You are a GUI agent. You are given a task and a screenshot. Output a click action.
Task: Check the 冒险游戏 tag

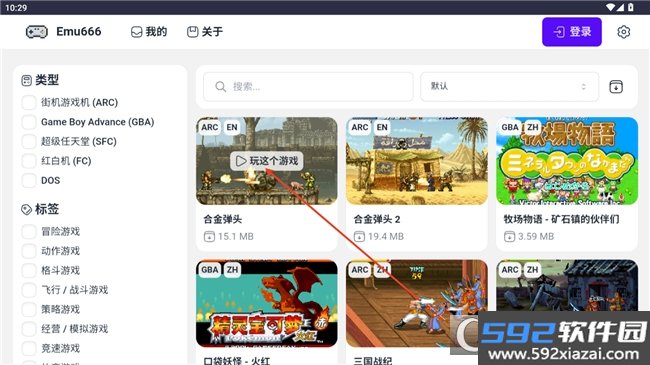(x=29, y=231)
